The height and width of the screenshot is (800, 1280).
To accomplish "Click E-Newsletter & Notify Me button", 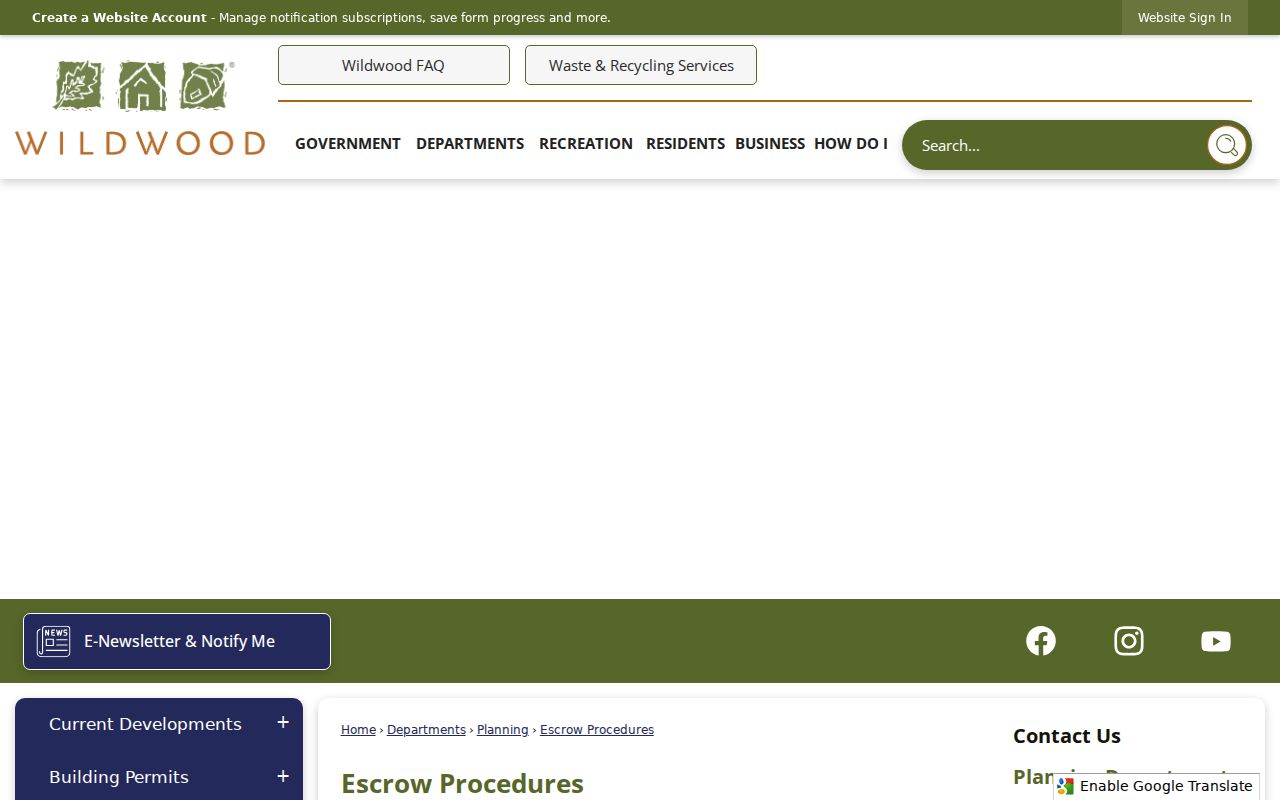I will pyautogui.click(x=177, y=641).
